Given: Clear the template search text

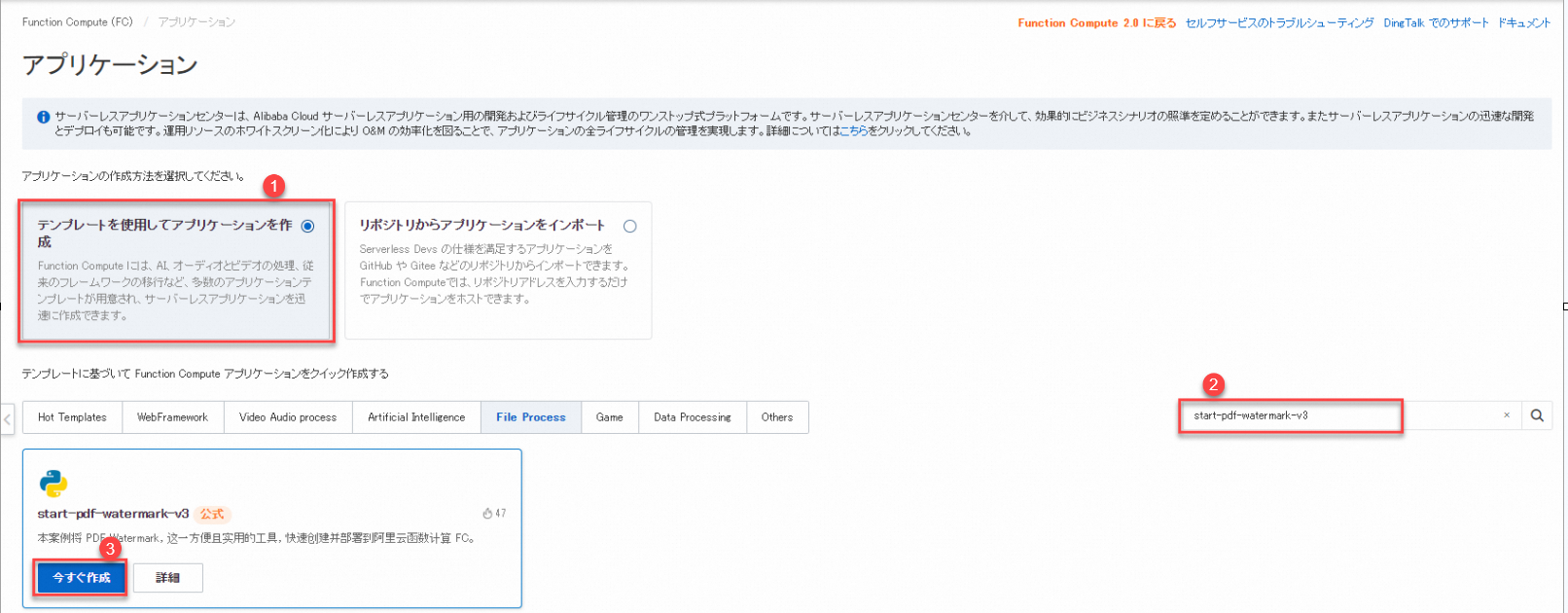Looking at the screenshot, I should 1507,415.
